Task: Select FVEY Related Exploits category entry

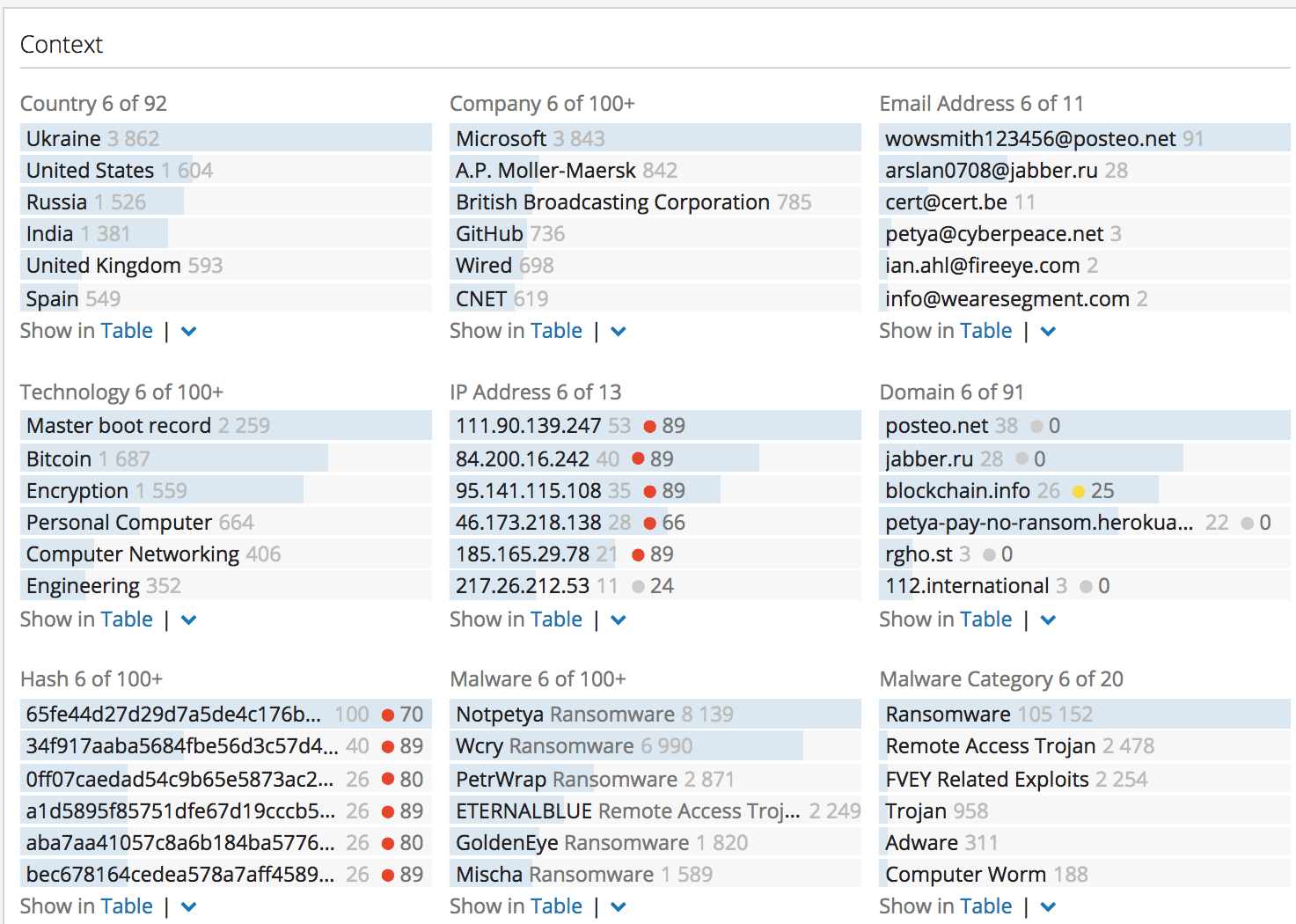Action: 1085,779
